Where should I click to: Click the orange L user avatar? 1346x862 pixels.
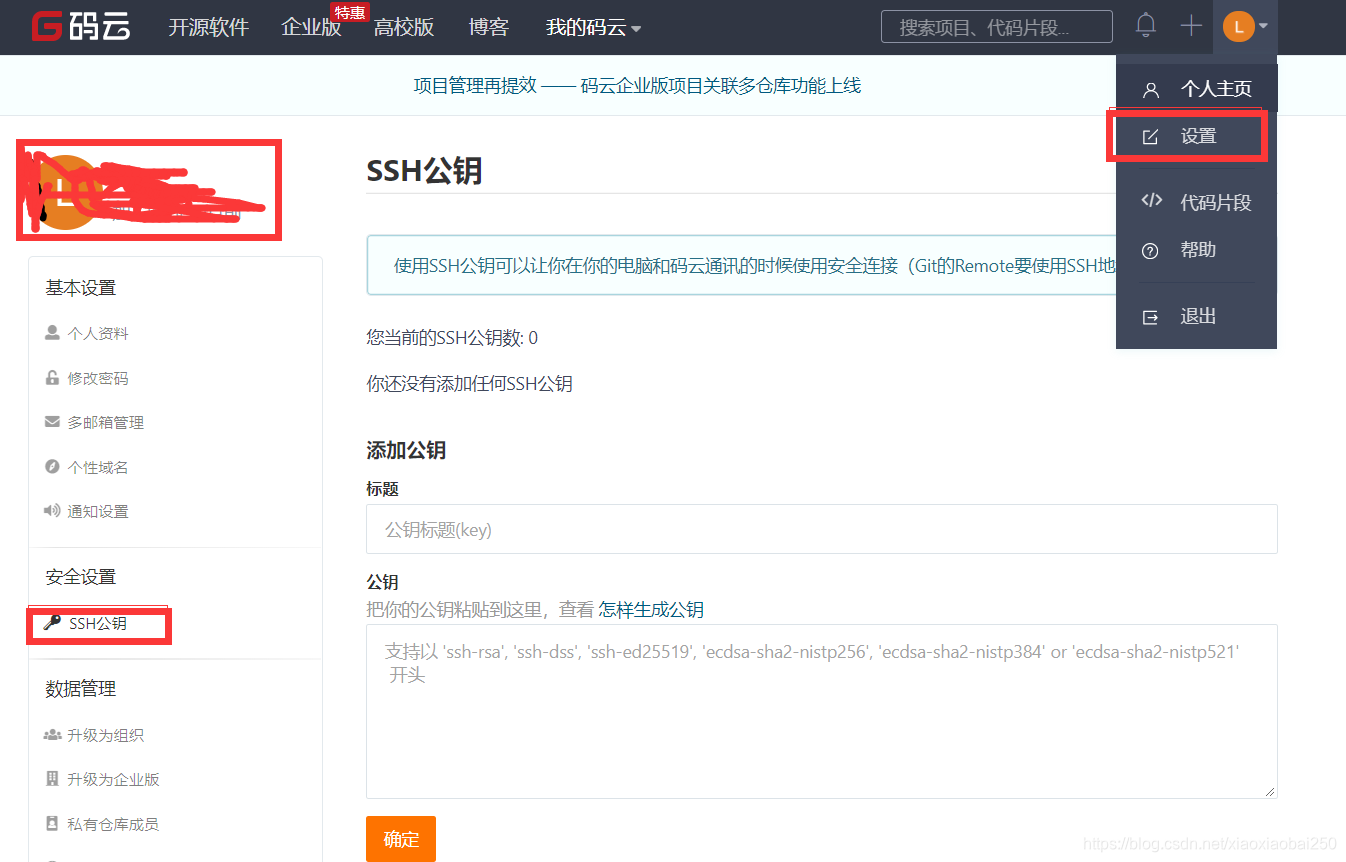(1238, 27)
